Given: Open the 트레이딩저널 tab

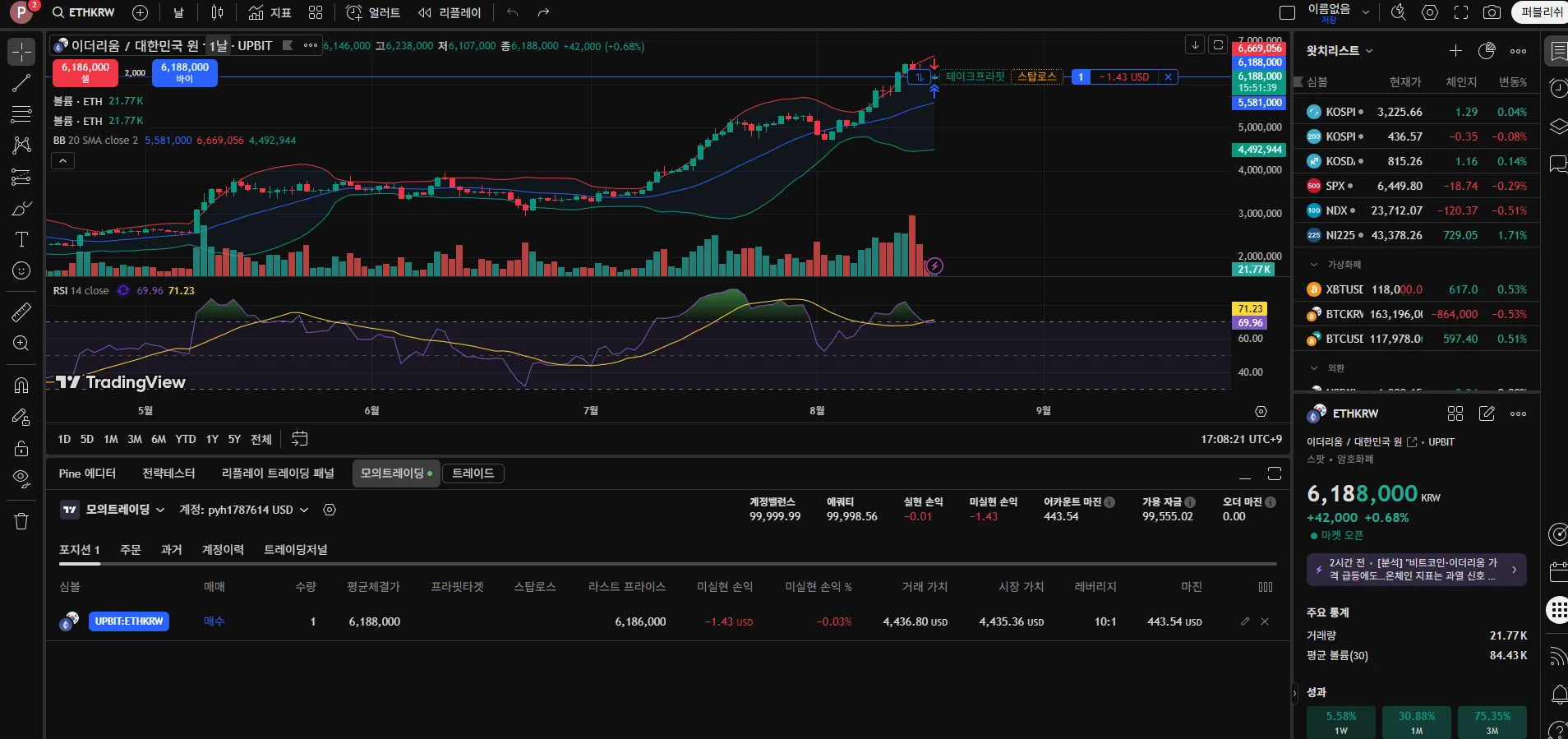Looking at the screenshot, I should (295, 550).
